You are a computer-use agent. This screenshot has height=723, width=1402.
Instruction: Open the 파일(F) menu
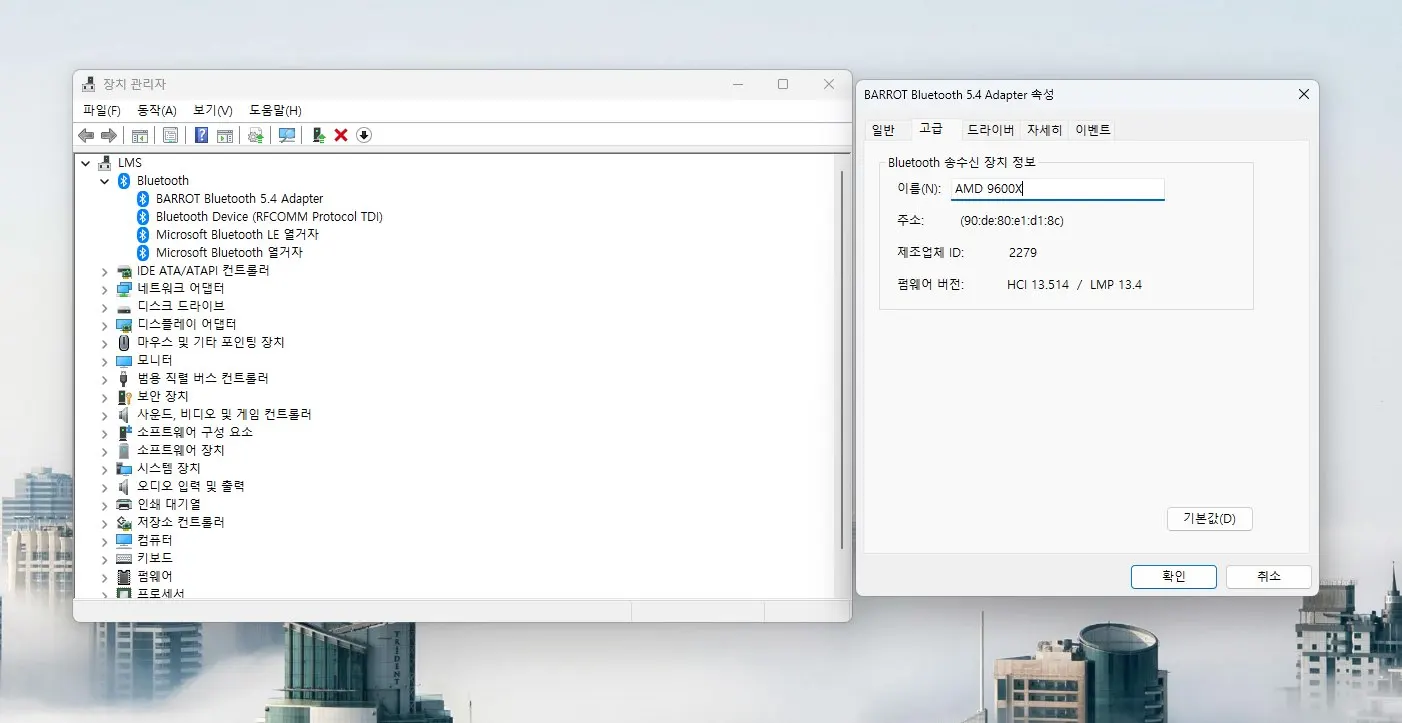pyautogui.click(x=102, y=110)
